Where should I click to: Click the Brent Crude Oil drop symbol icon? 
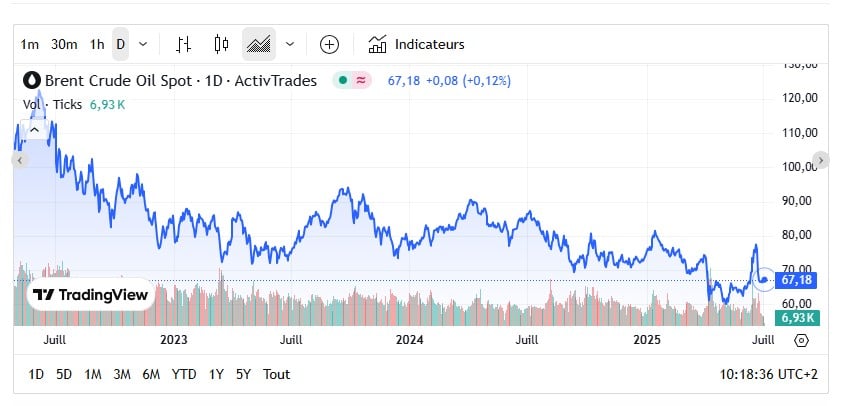coord(31,80)
